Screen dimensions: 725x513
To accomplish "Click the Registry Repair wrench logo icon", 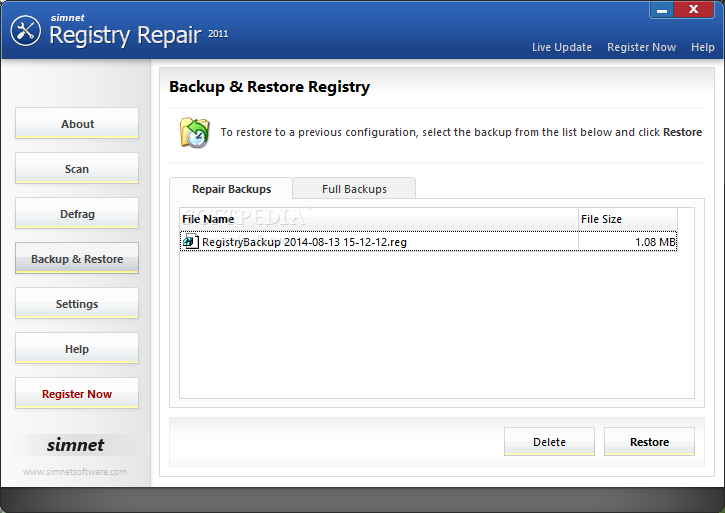I will 25,31.
